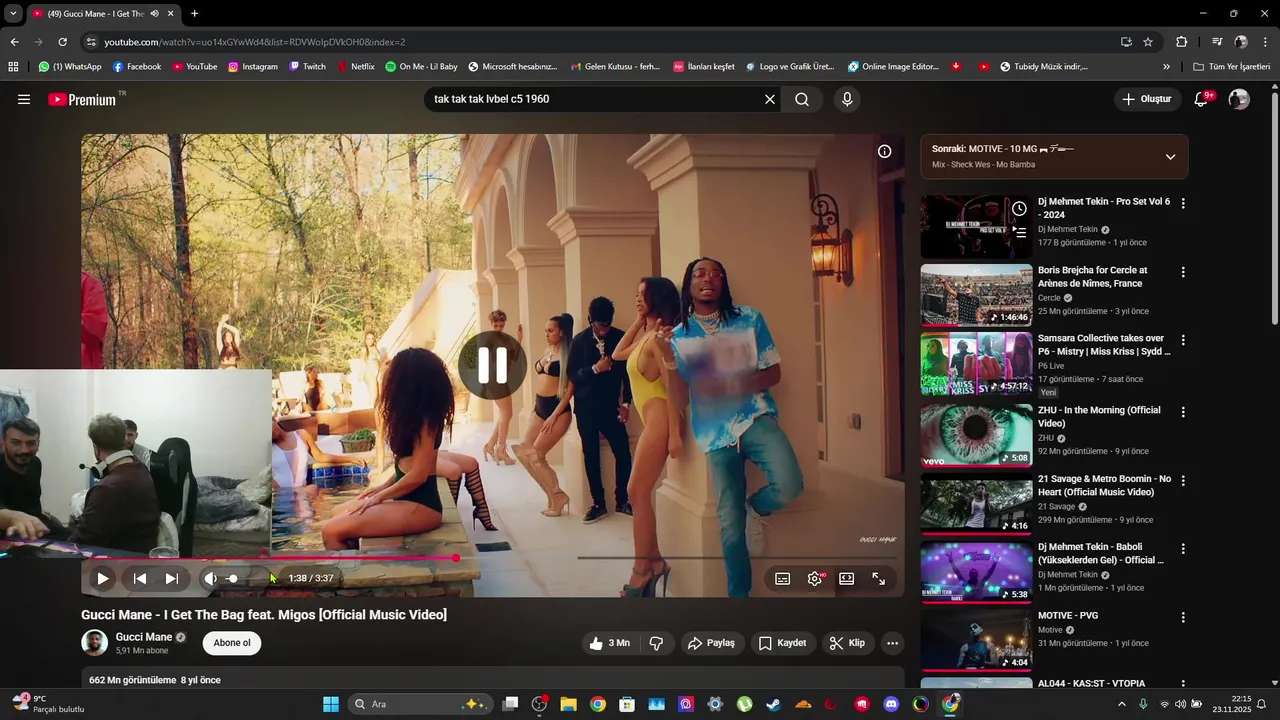The image size is (1280, 720).
Task: Open the Netflix bookmark
Action: tap(356, 67)
